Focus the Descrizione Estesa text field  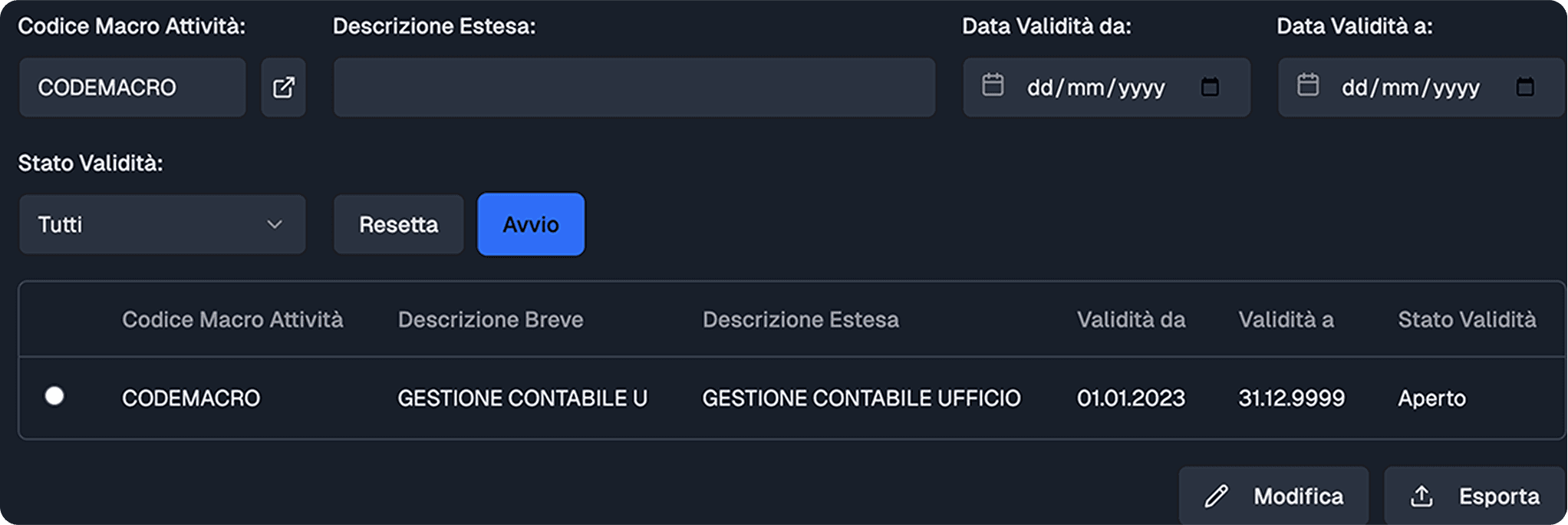634,87
